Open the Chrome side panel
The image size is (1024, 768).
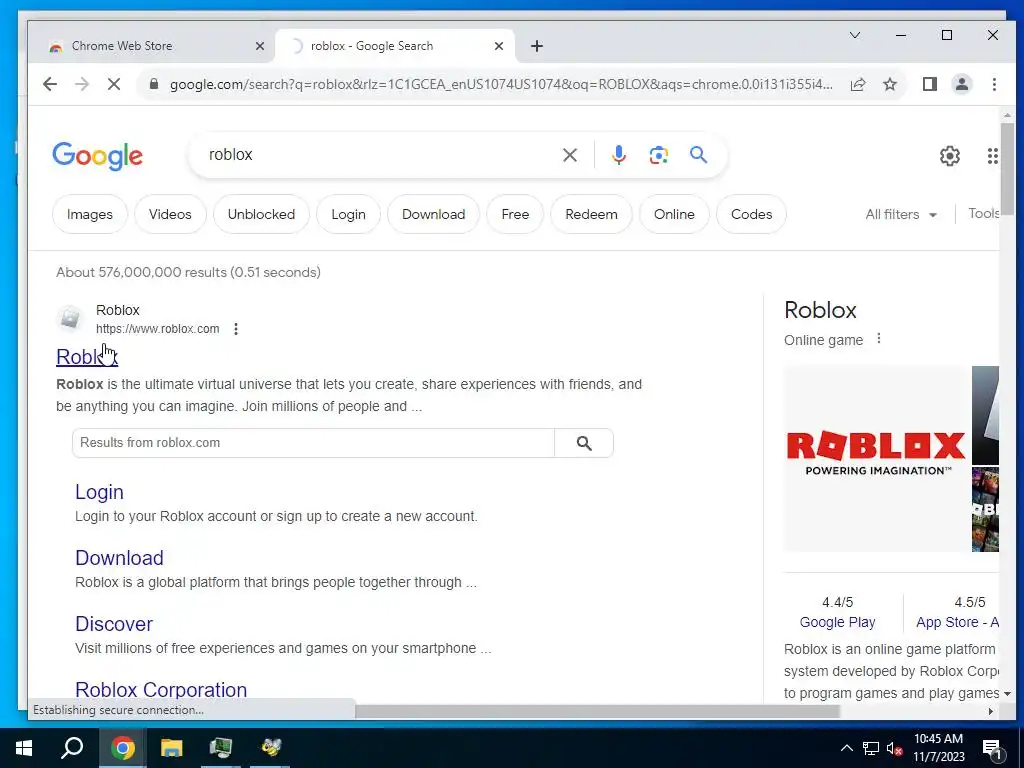point(930,84)
